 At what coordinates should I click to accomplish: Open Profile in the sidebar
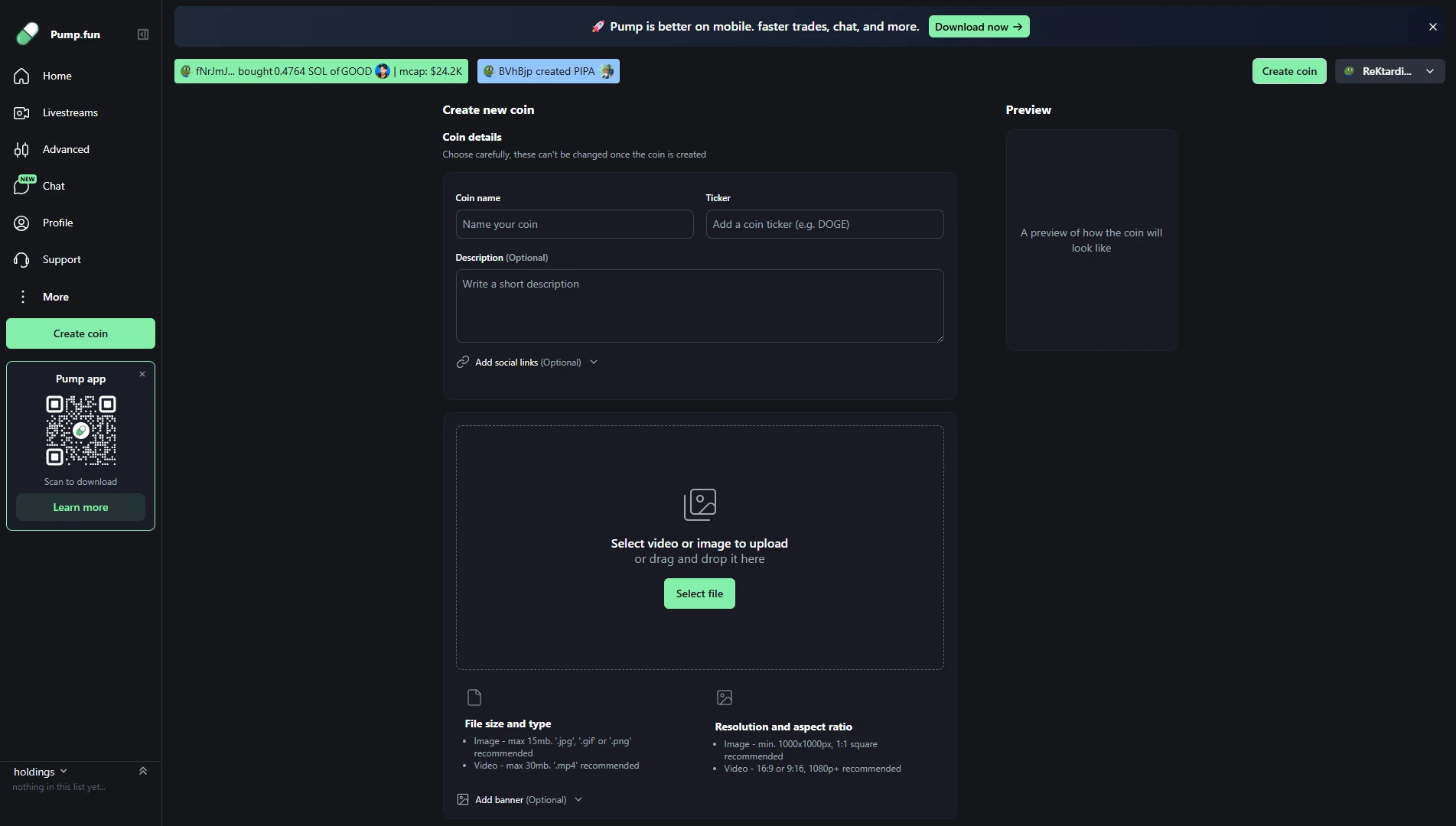80,223
